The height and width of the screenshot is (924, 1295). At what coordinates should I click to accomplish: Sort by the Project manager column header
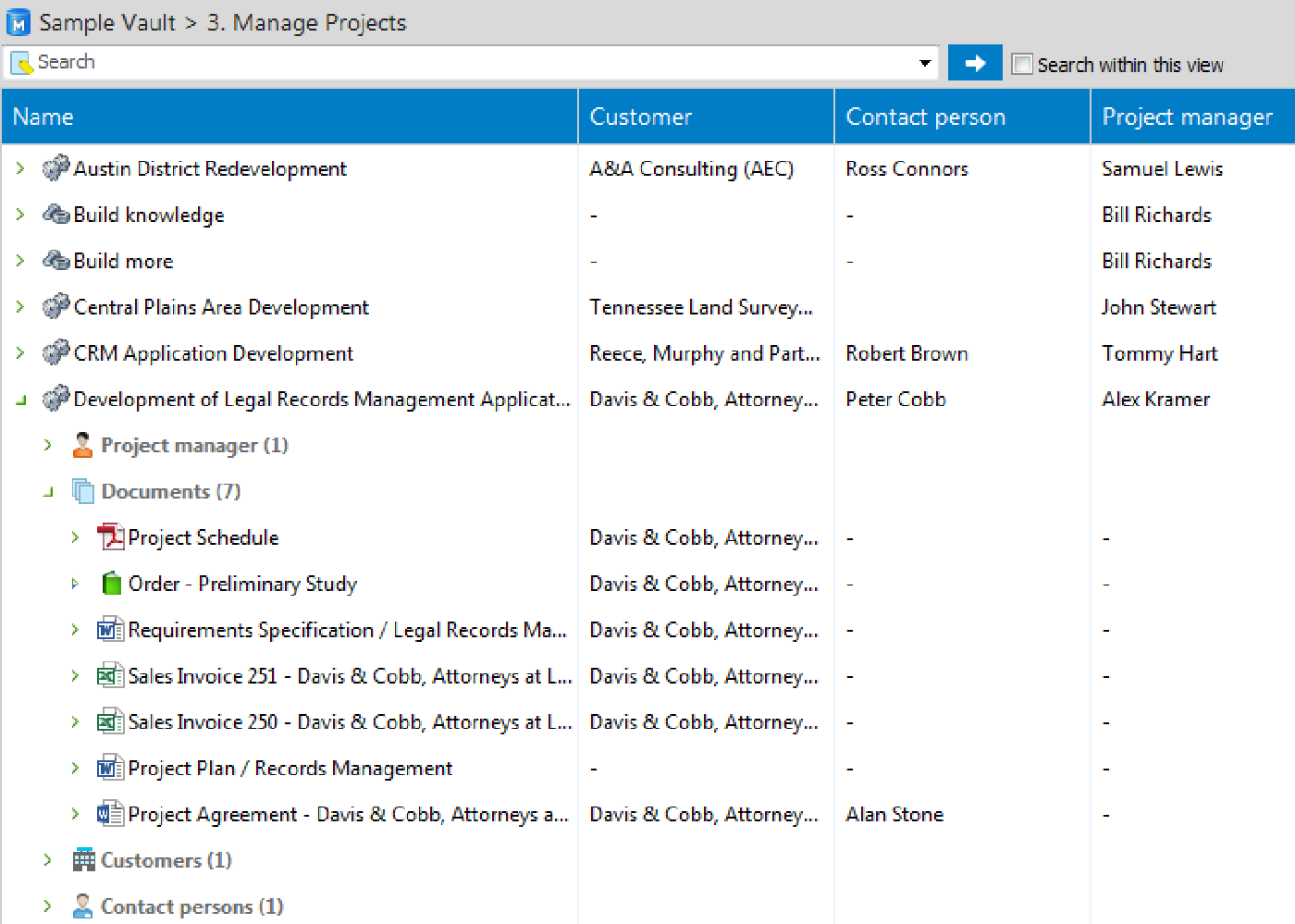[x=1187, y=117]
